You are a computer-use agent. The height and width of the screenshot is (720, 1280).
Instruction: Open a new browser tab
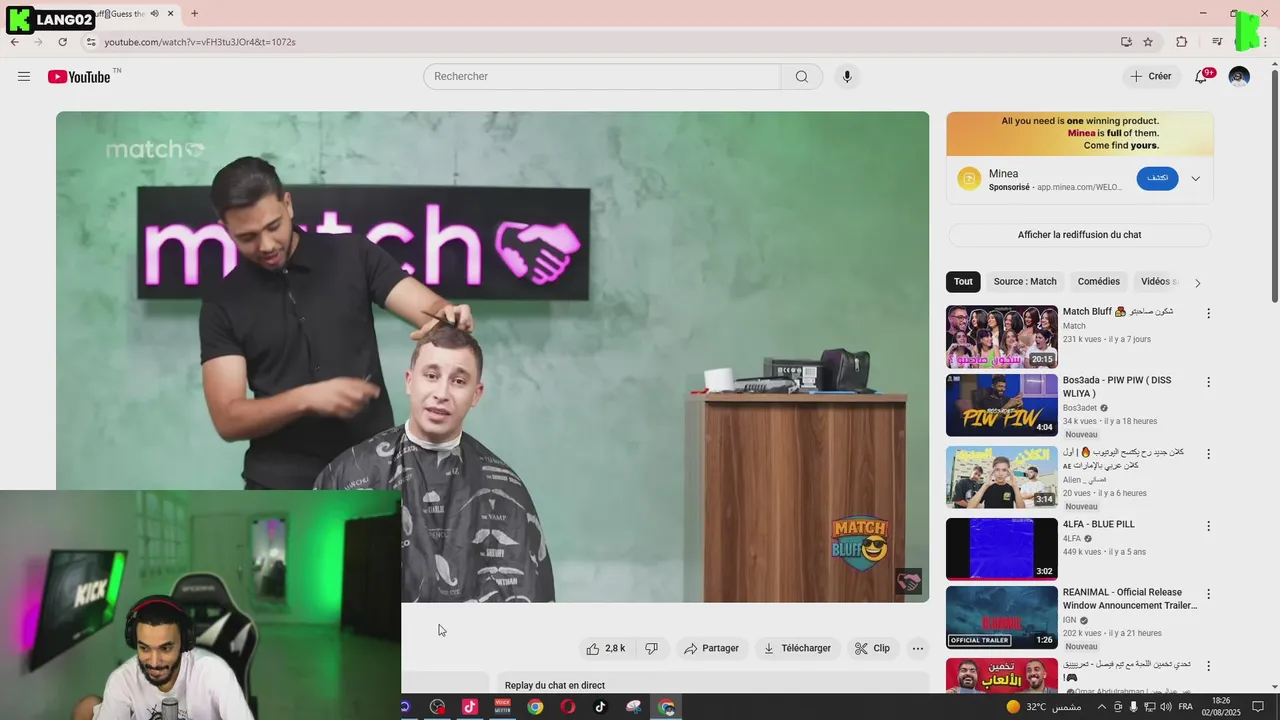point(194,14)
